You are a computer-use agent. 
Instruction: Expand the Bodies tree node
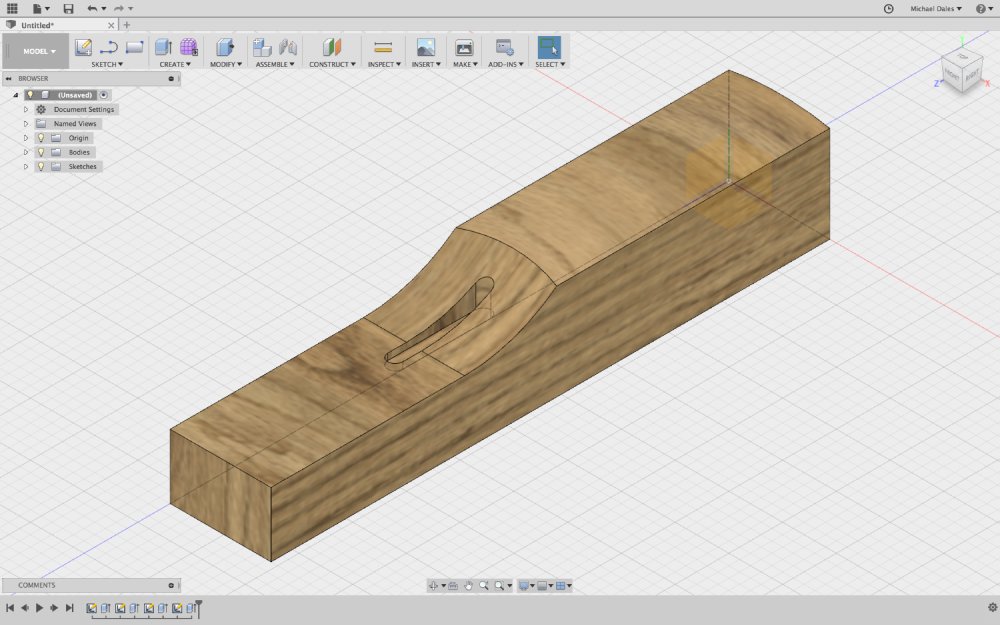(26, 152)
